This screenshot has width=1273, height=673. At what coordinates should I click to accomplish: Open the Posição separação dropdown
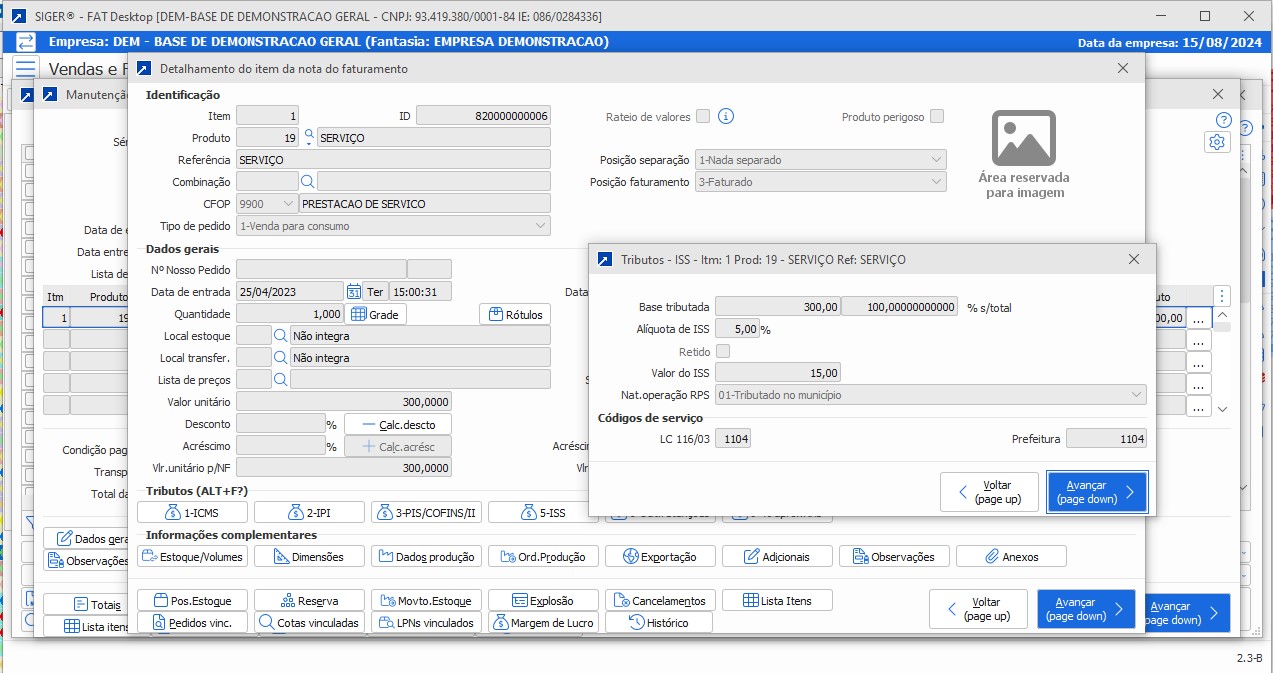point(936,160)
